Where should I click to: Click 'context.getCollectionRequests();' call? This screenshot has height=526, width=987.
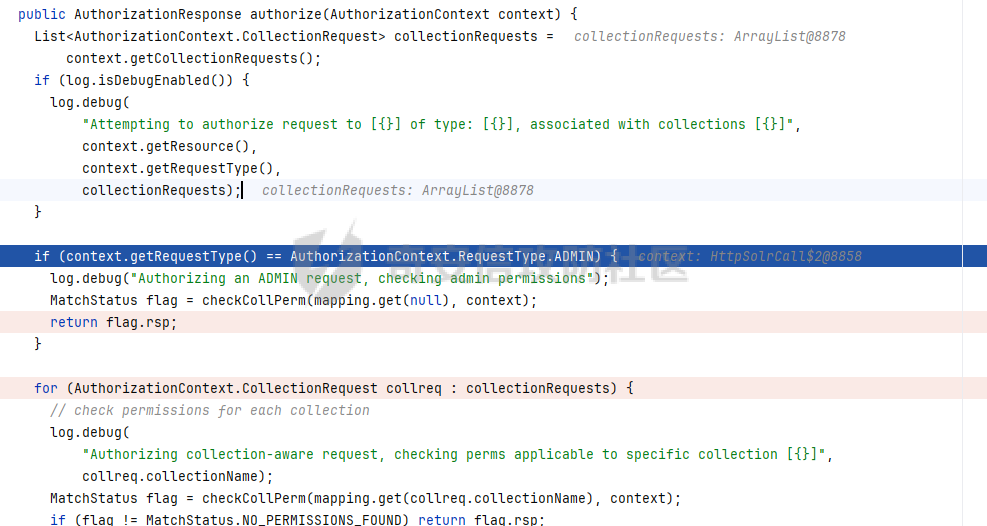[193, 59]
